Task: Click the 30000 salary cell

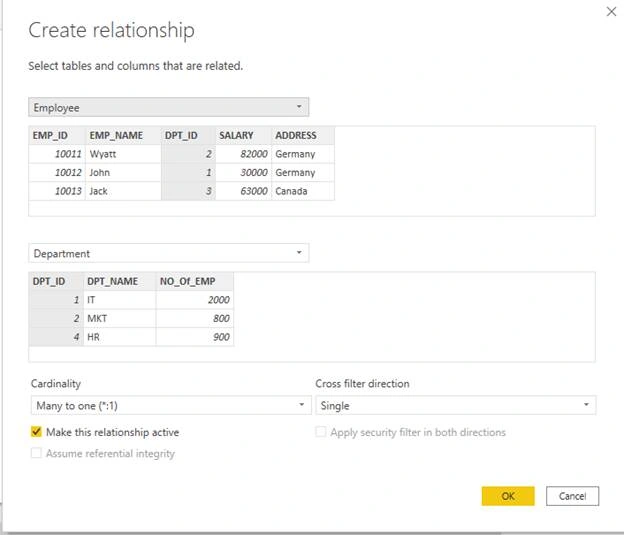Action: [x=243, y=173]
